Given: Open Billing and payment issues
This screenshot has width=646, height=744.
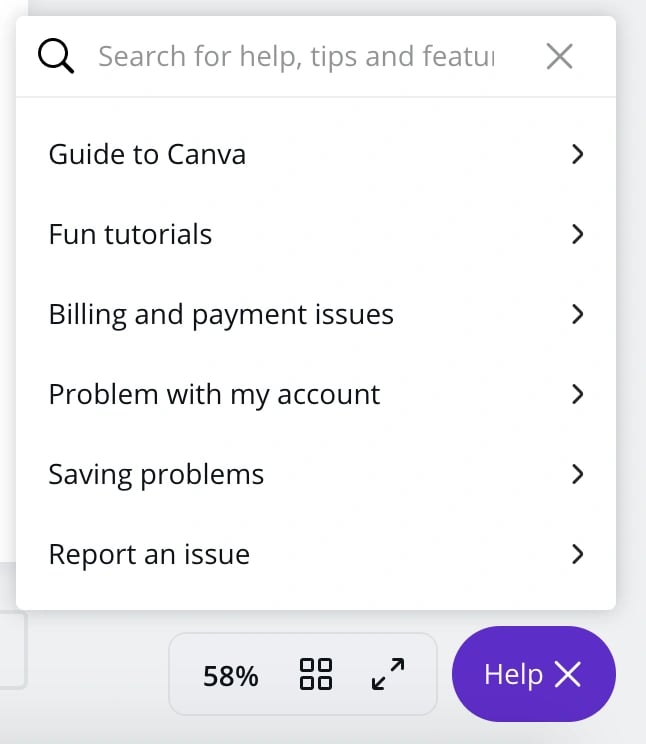Looking at the screenshot, I should pos(221,314).
